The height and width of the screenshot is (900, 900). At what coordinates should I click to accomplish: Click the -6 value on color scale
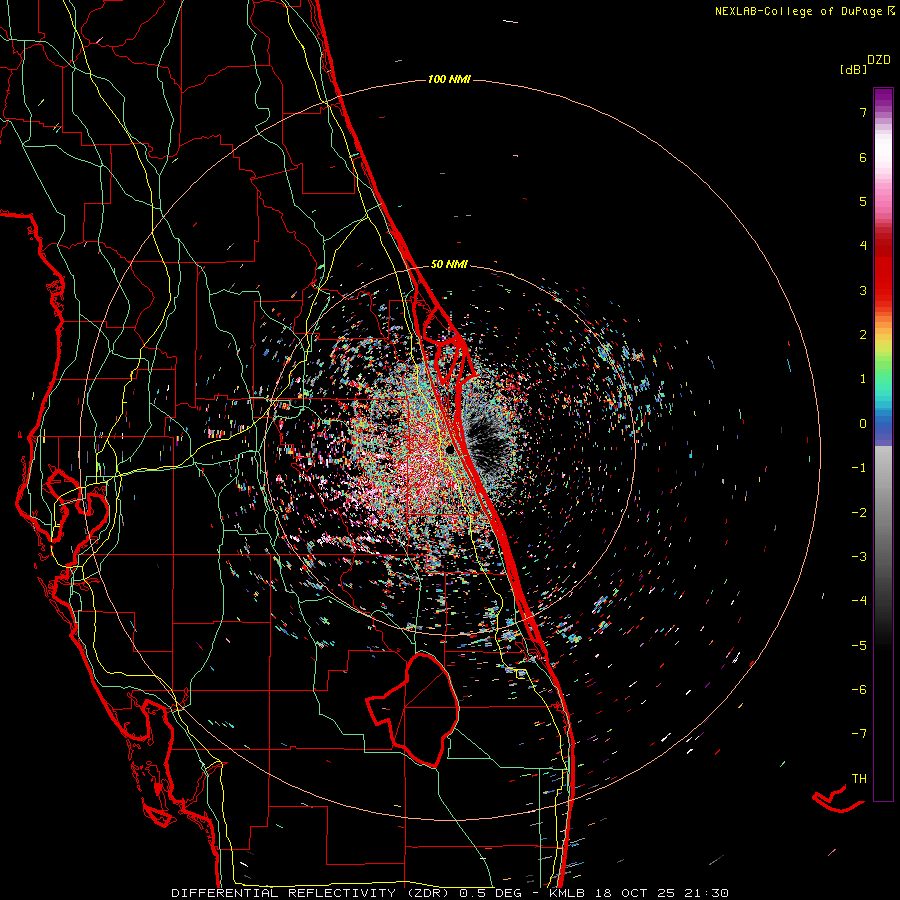pos(859,690)
